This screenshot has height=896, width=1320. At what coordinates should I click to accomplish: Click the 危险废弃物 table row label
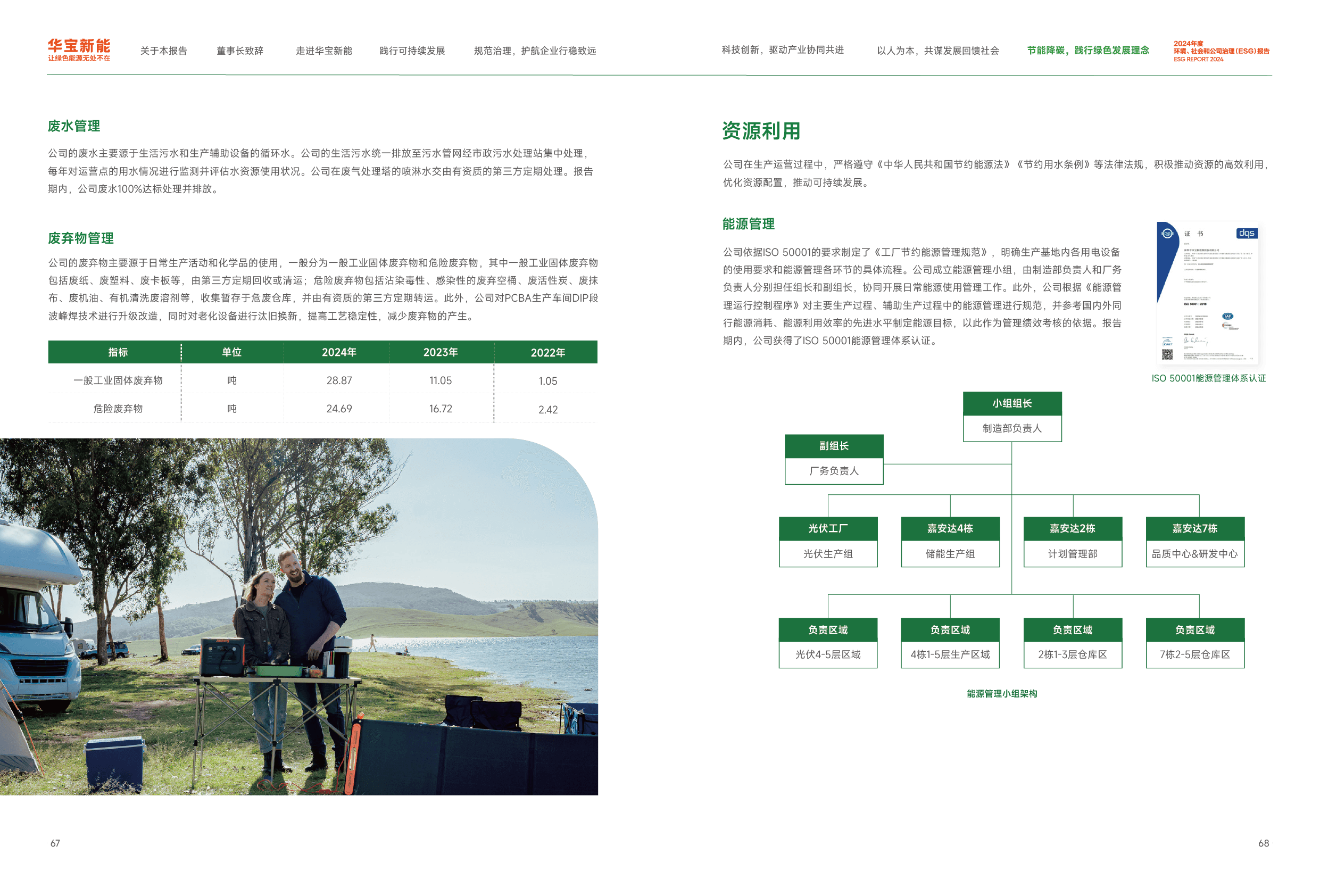[x=118, y=409]
